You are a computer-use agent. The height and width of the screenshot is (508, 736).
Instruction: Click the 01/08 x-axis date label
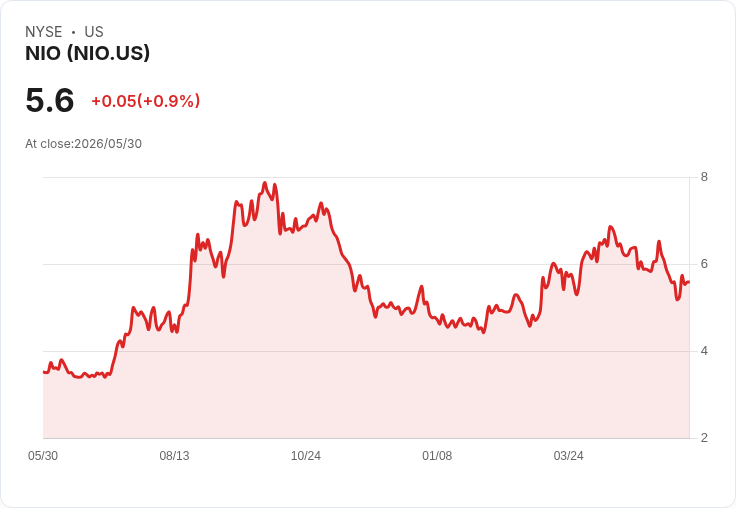[437, 456]
